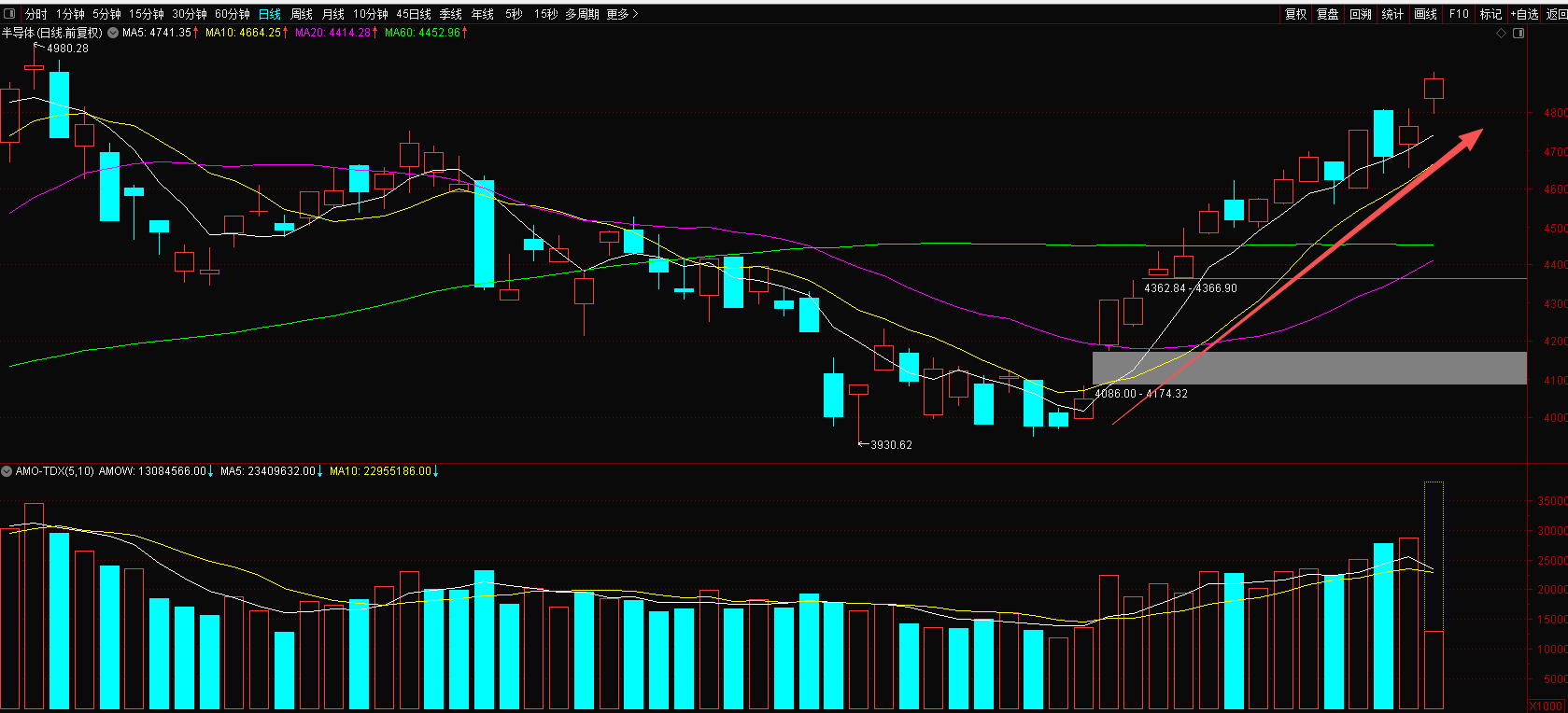Expand the main chart indicator dropdown

[113, 33]
